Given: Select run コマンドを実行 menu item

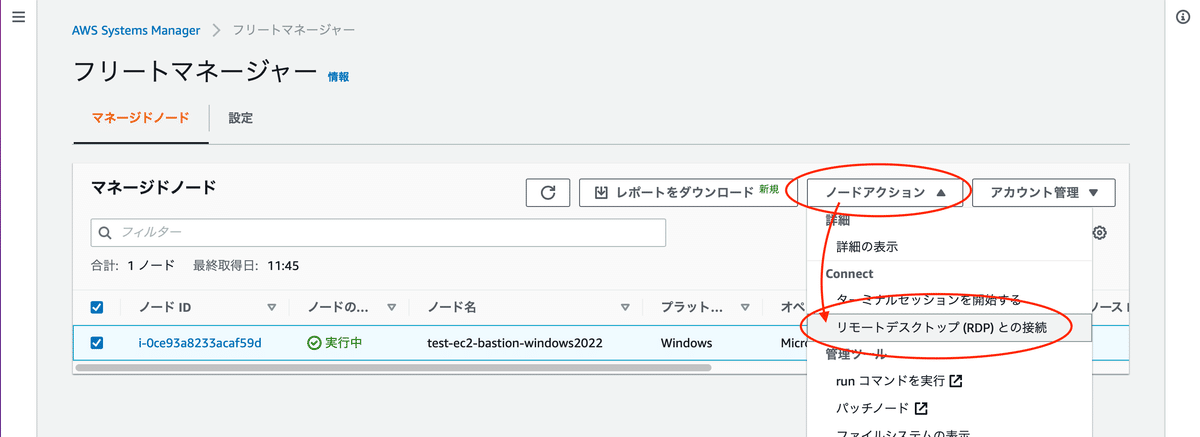Looking at the screenshot, I should [950, 381].
